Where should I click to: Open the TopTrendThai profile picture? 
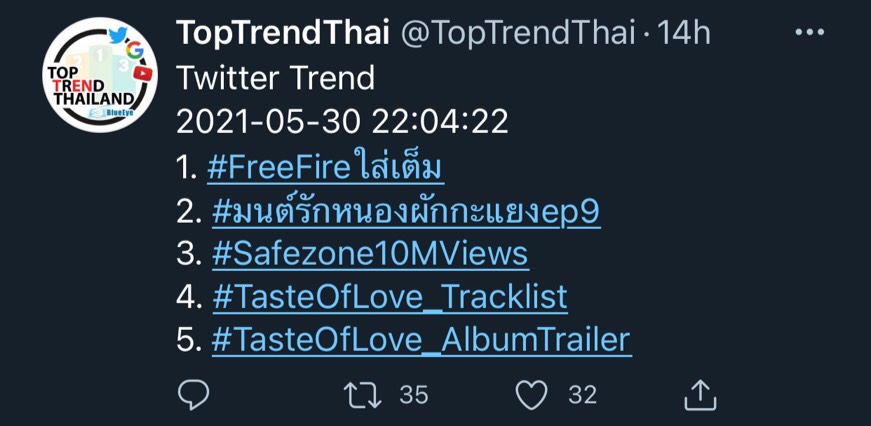pos(99,74)
